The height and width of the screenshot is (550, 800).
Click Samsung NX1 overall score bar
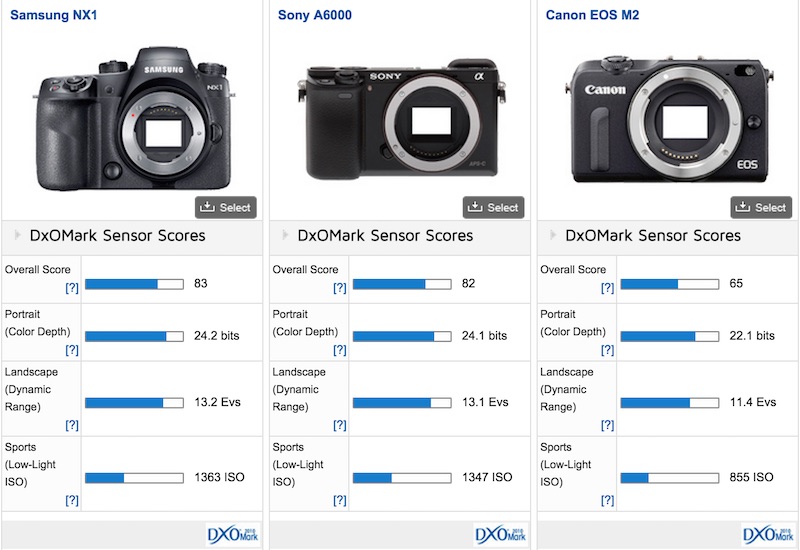click(134, 284)
